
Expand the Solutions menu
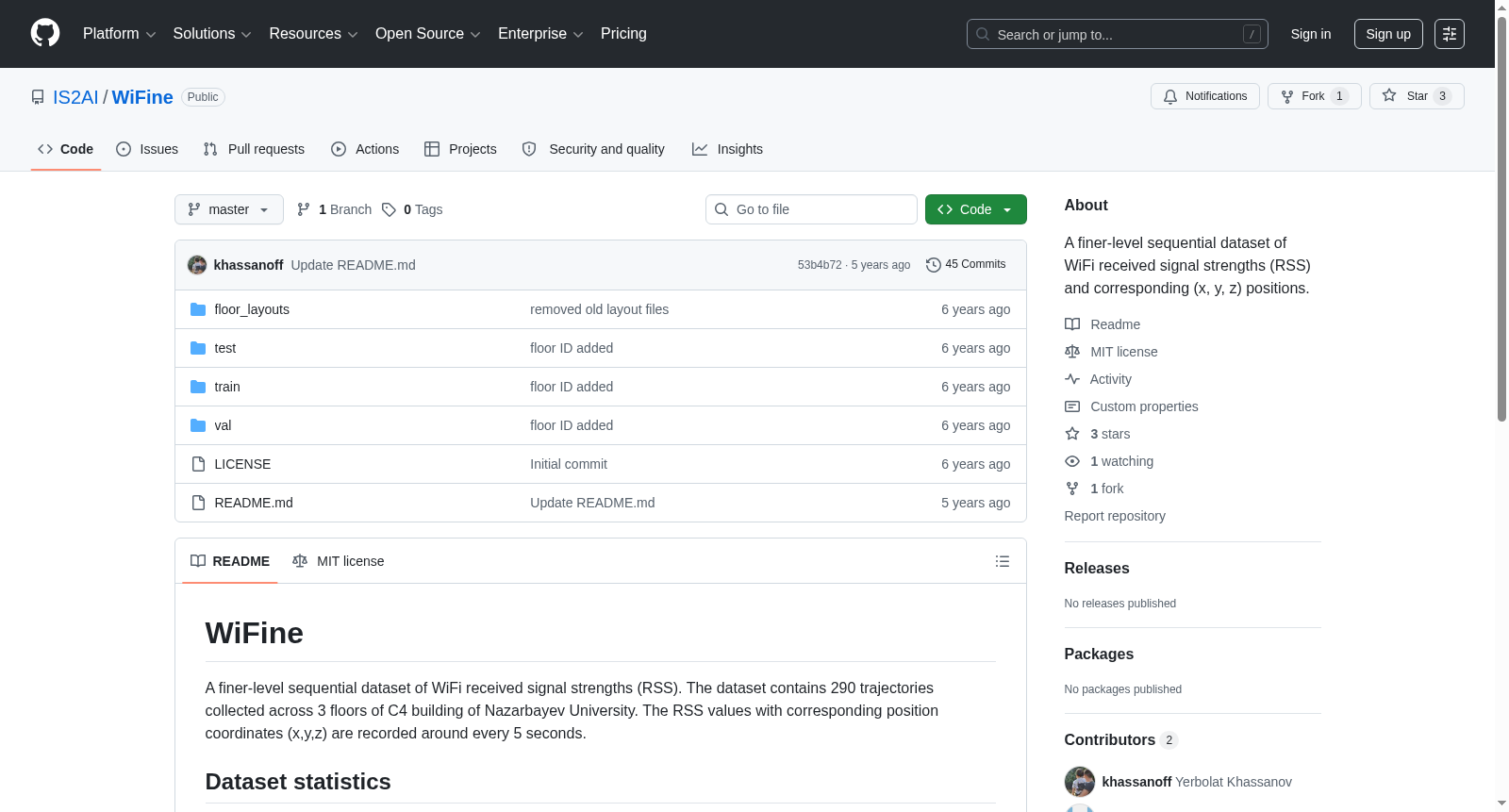point(212,34)
